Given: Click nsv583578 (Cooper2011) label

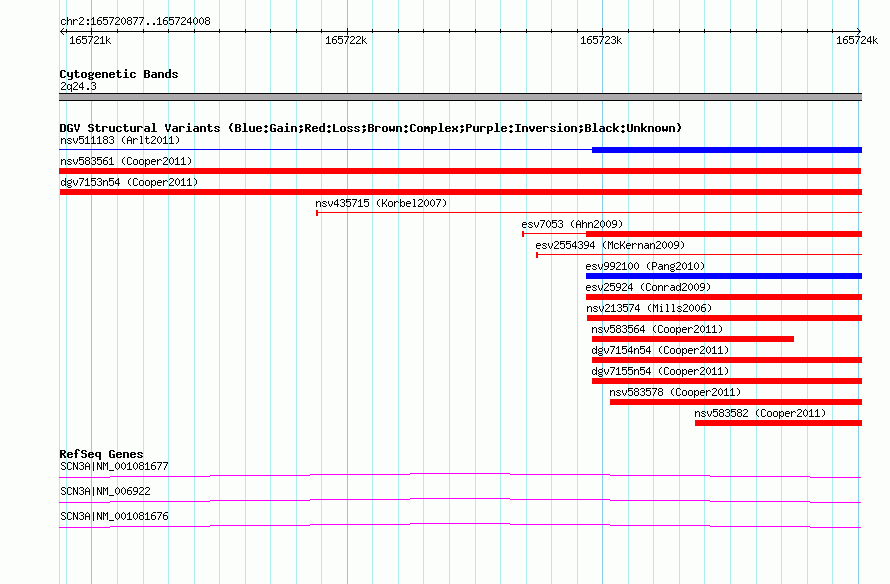Looking at the screenshot, I should pyautogui.click(x=675, y=392).
